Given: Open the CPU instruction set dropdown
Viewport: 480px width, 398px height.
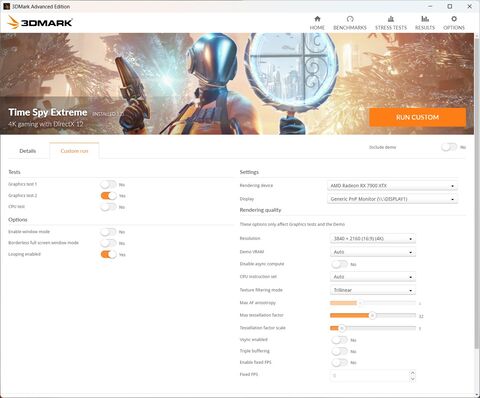Looking at the screenshot, I should (373, 277).
